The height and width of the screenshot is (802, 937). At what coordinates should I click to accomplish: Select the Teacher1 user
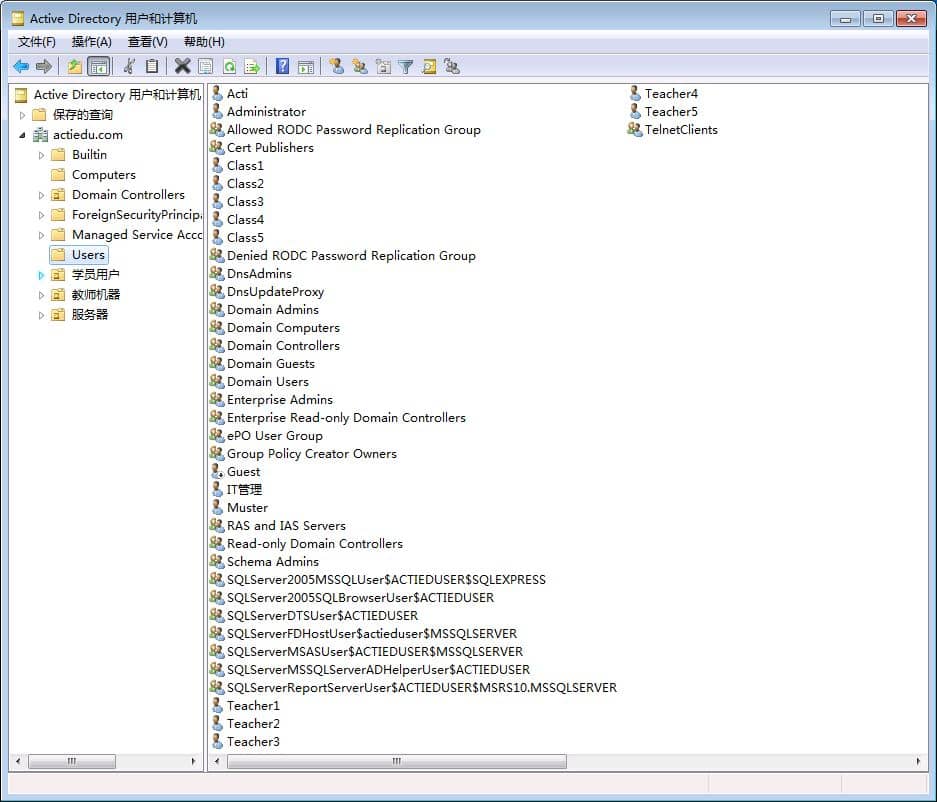pyautogui.click(x=253, y=705)
